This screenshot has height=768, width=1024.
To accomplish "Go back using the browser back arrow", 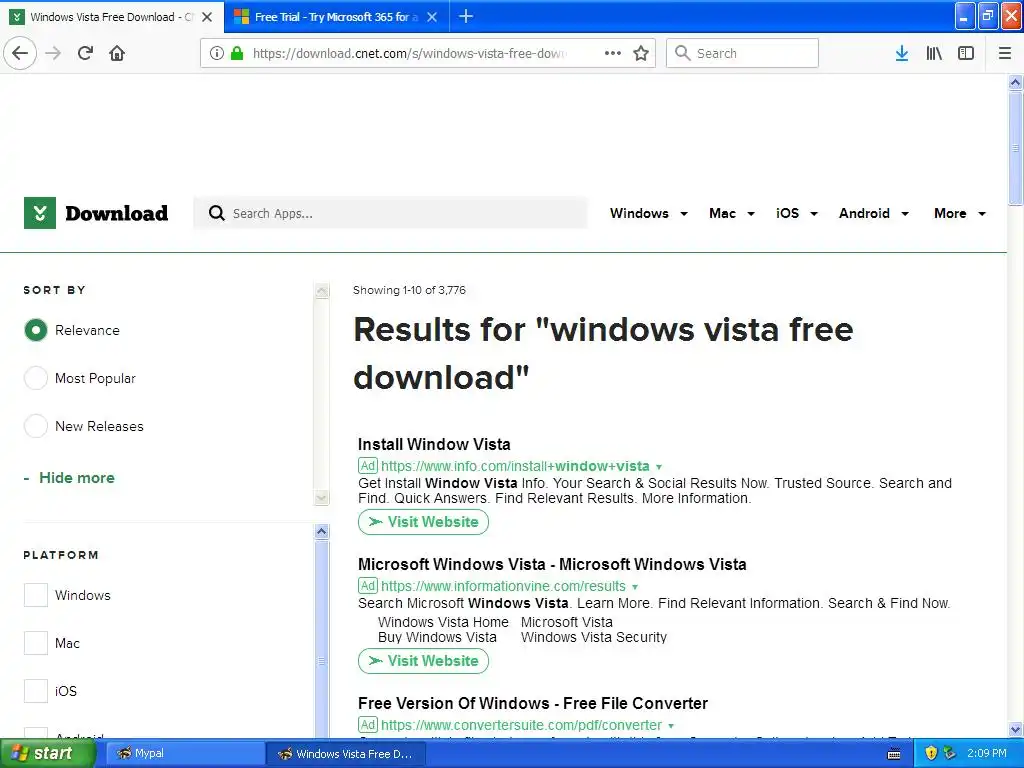I will click(20, 53).
